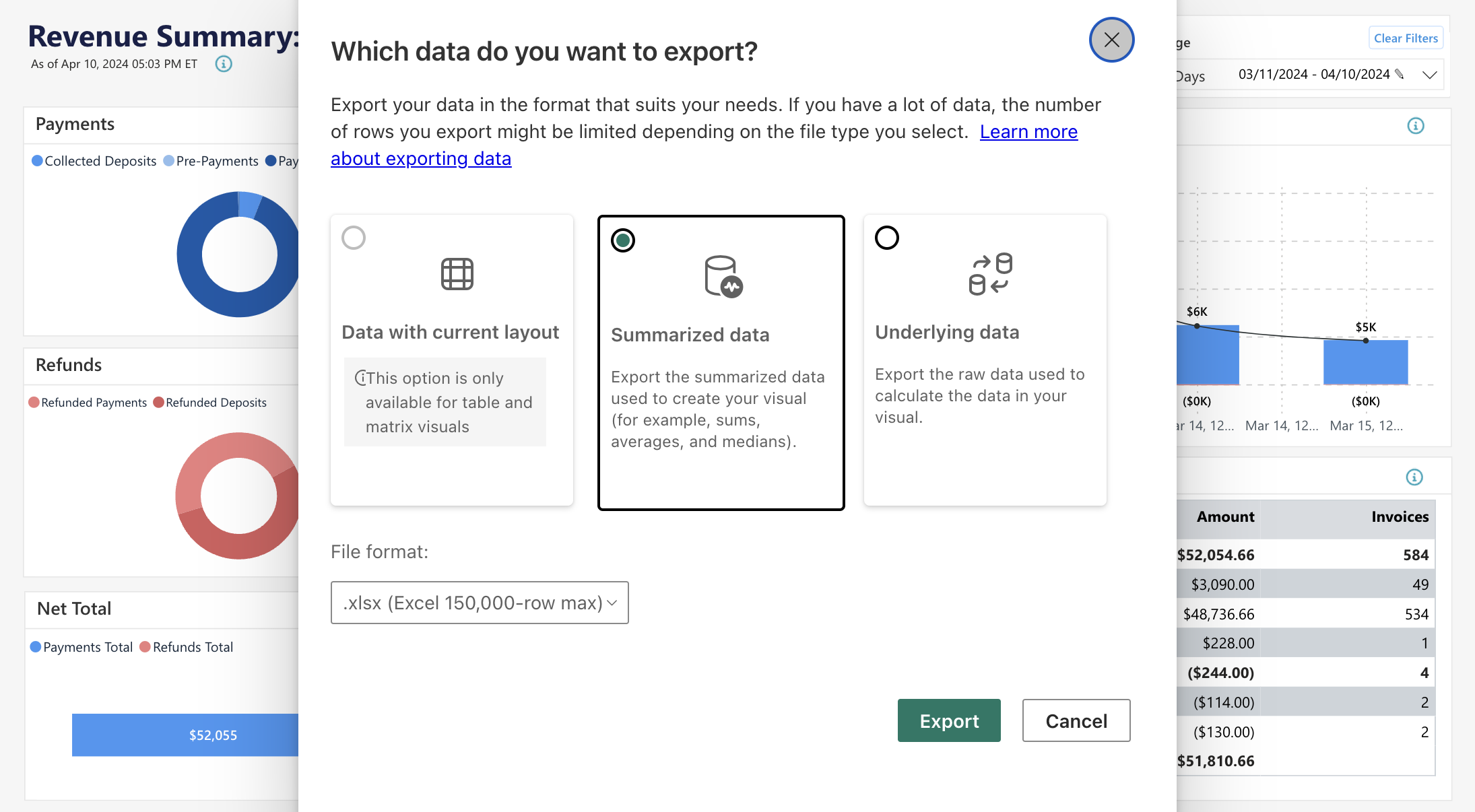Click the $6K bar data label
The image size is (1475, 812).
[x=1197, y=312]
